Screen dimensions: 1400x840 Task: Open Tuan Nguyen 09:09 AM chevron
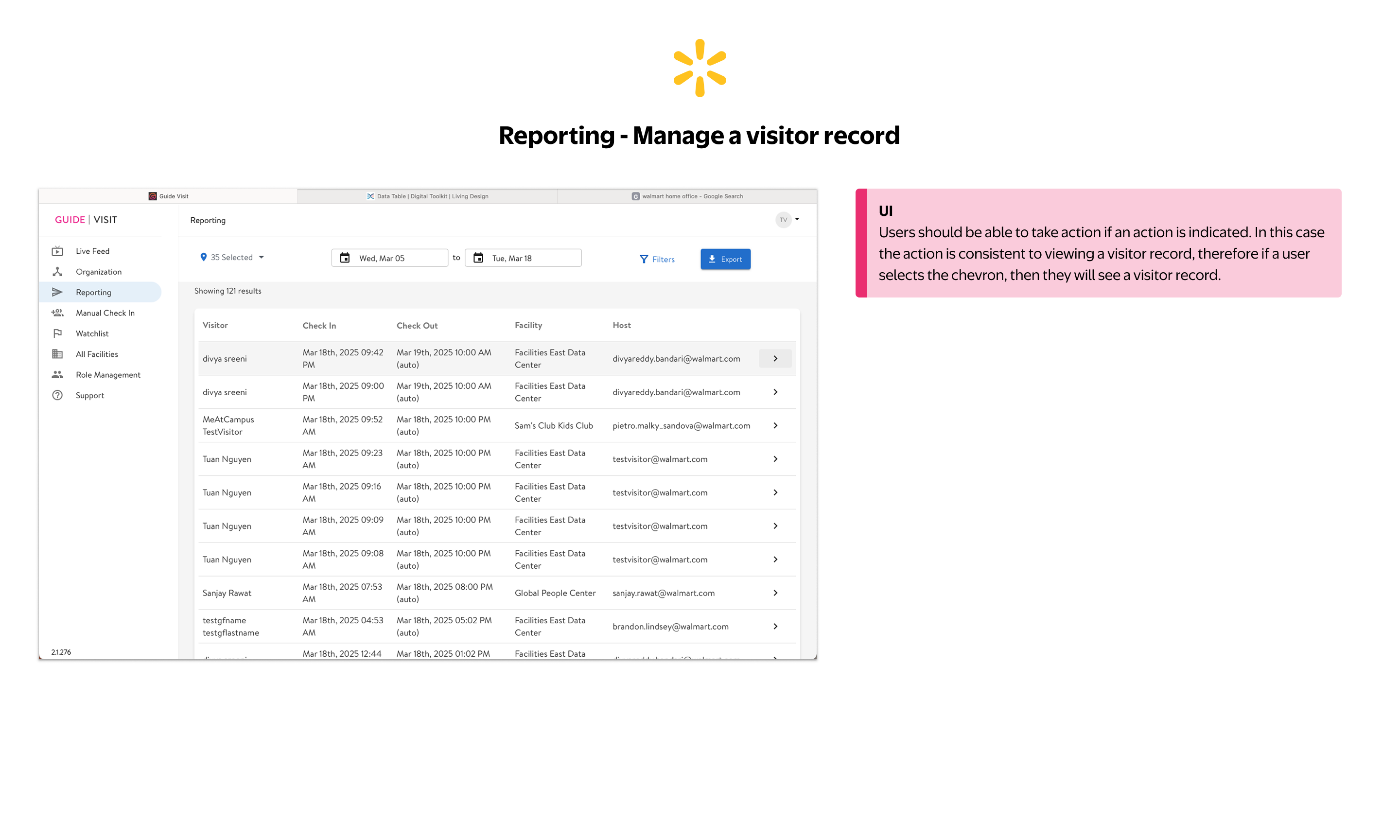pyautogui.click(x=775, y=526)
